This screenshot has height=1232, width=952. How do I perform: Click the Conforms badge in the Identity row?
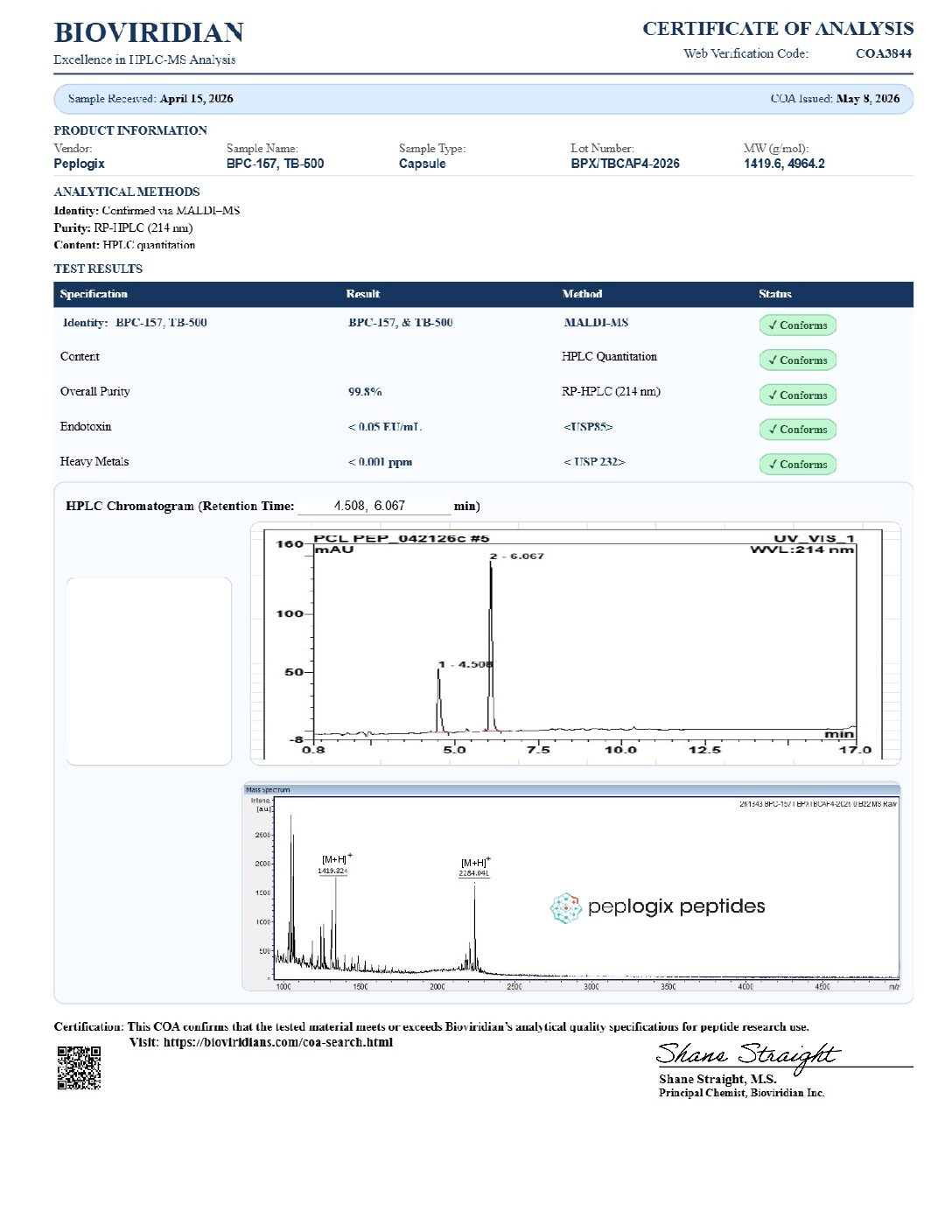click(x=797, y=325)
